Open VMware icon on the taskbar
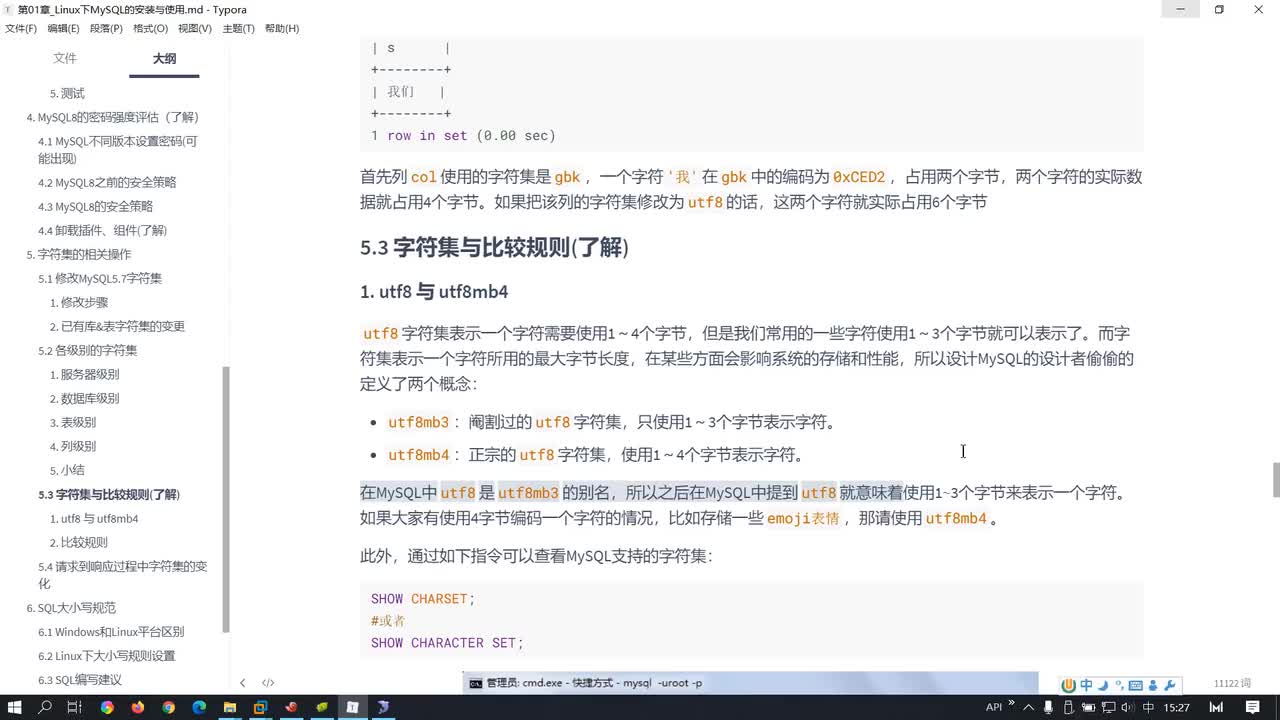The width and height of the screenshot is (1280, 720). (260, 707)
